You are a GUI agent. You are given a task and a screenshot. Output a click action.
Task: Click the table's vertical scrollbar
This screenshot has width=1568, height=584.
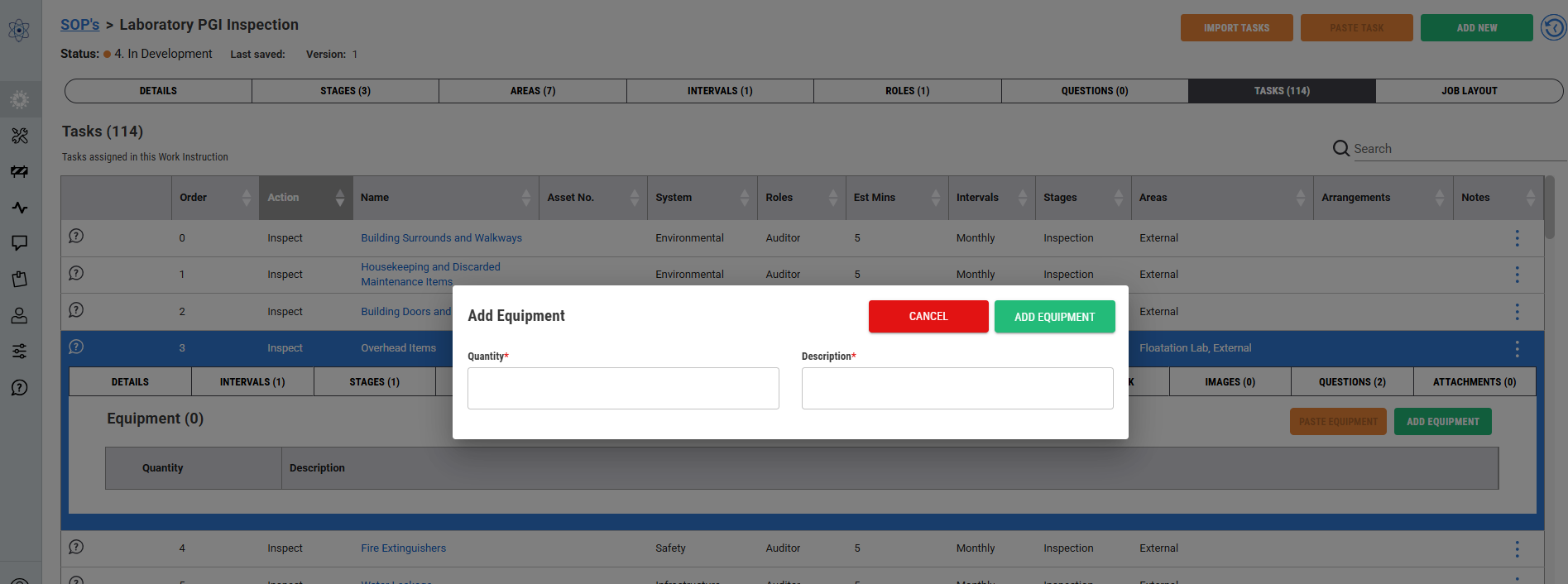pos(1549,207)
